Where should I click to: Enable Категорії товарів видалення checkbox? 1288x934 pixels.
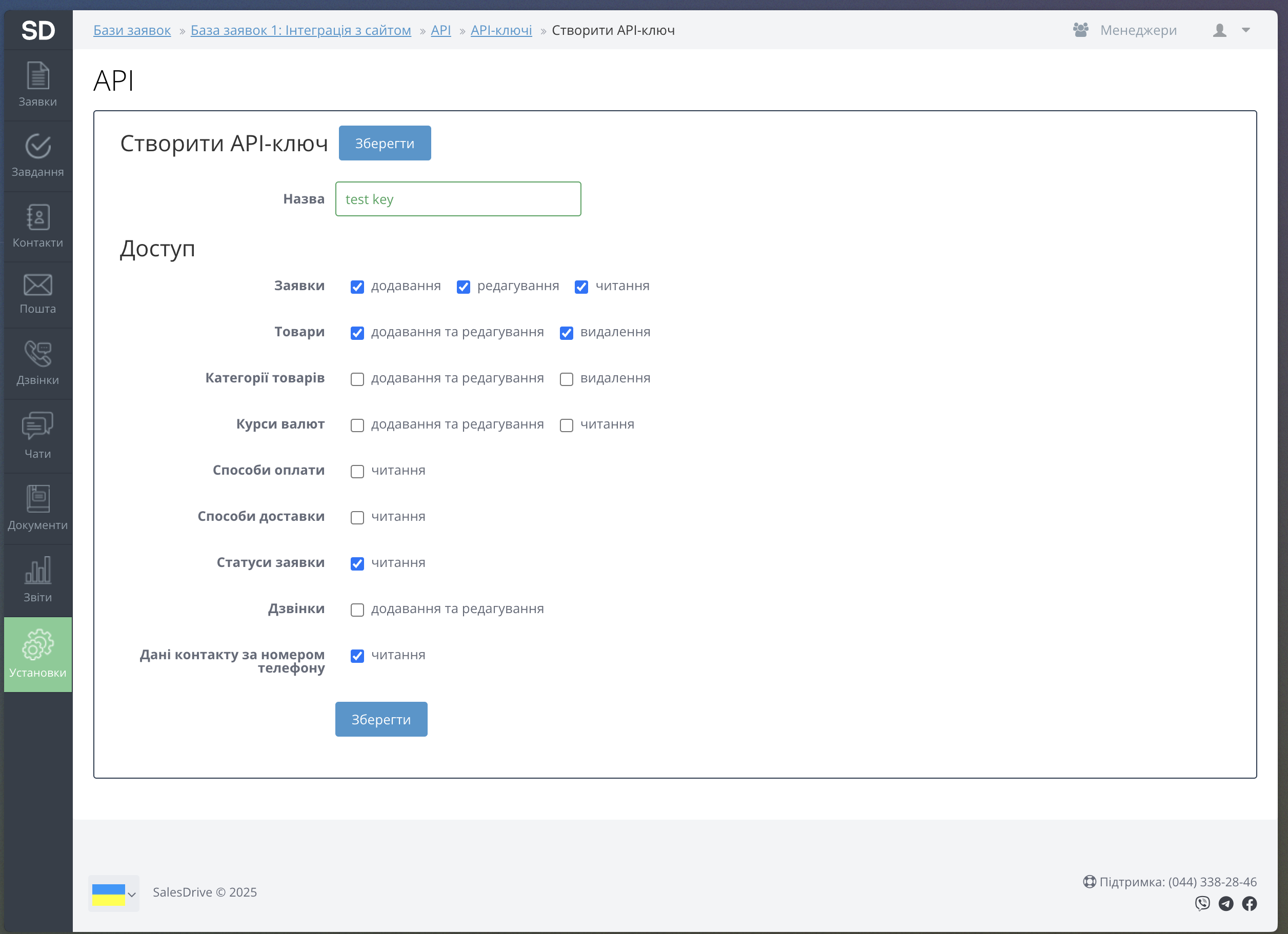tap(566, 379)
